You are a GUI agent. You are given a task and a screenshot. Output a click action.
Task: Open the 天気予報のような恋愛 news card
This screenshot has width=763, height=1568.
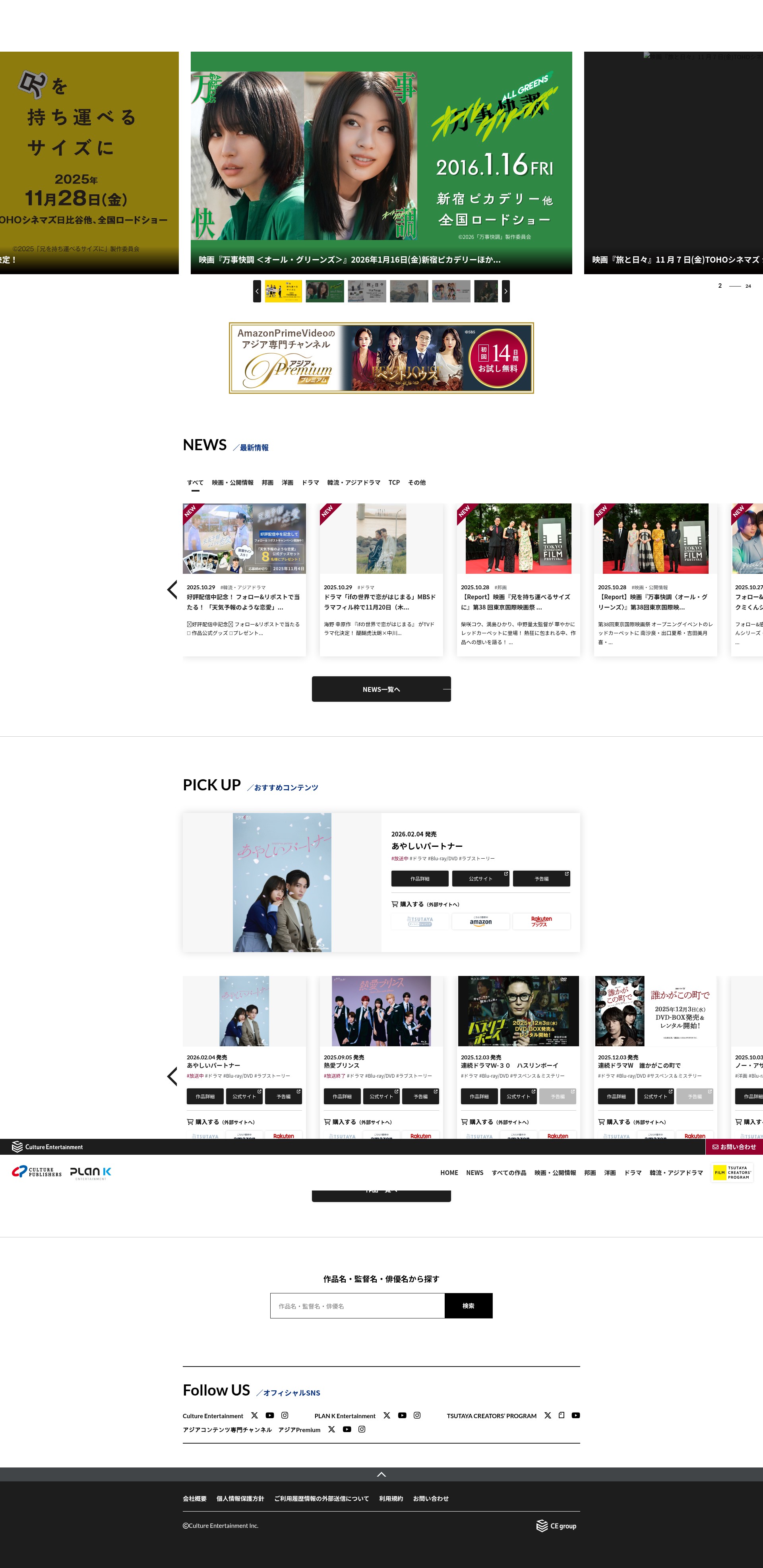tap(244, 579)
